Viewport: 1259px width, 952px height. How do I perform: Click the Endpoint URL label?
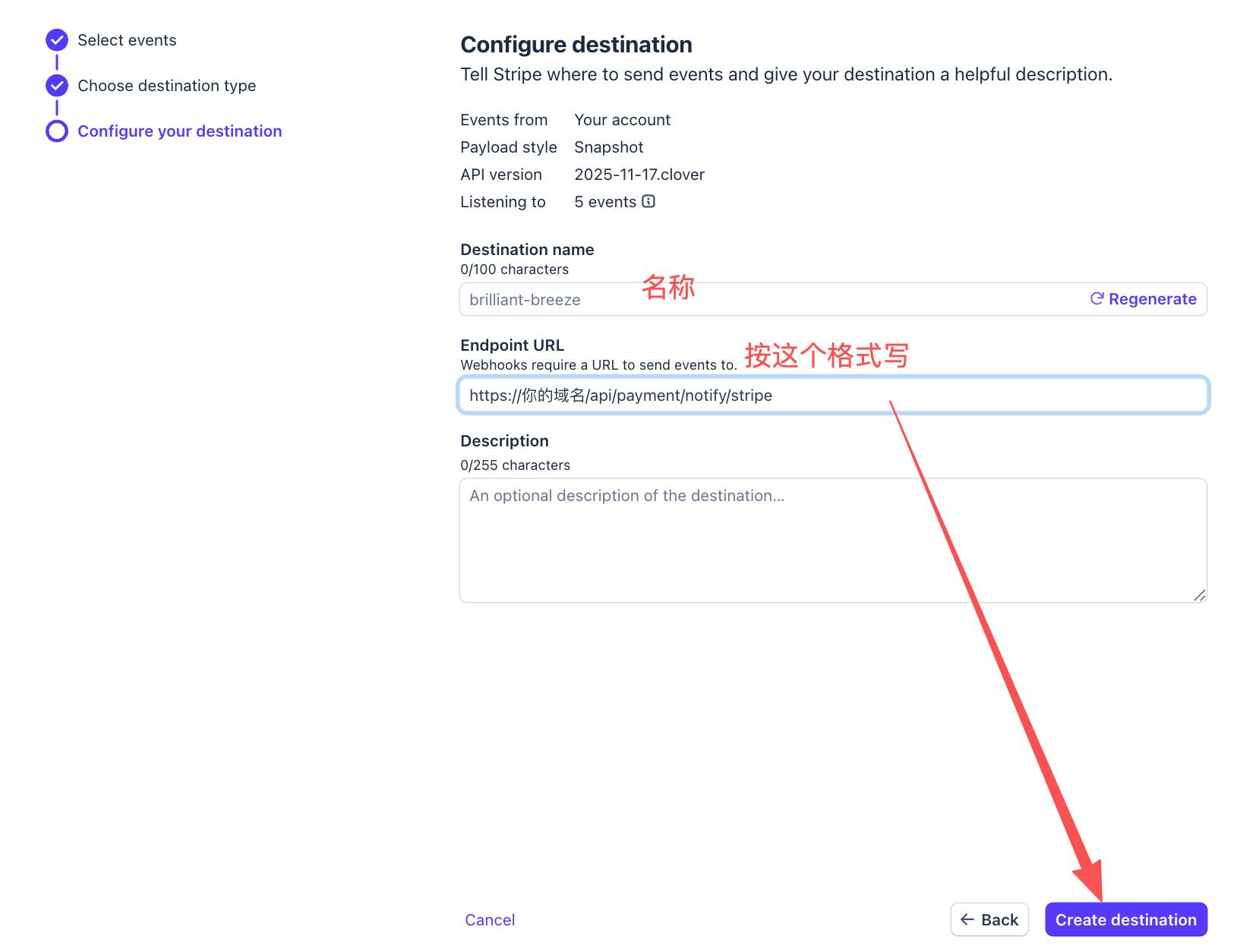[x=512, y=345]
